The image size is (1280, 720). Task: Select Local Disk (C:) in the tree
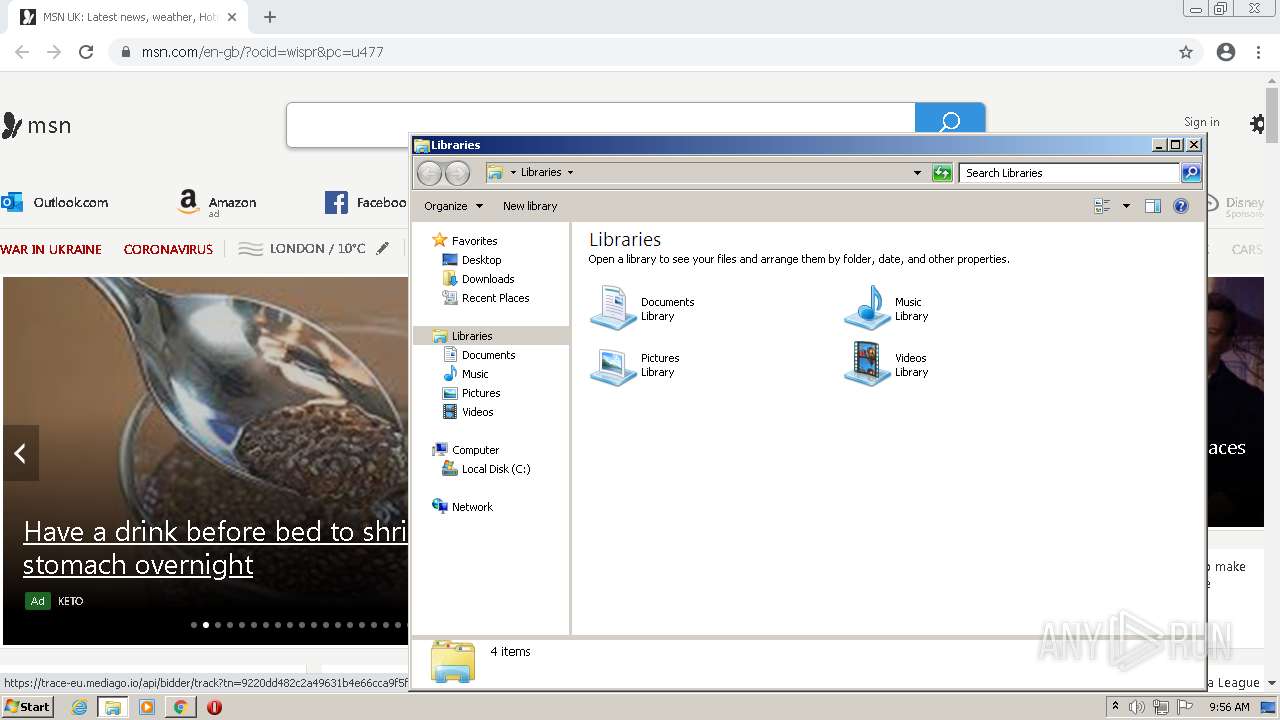point(496,469)
